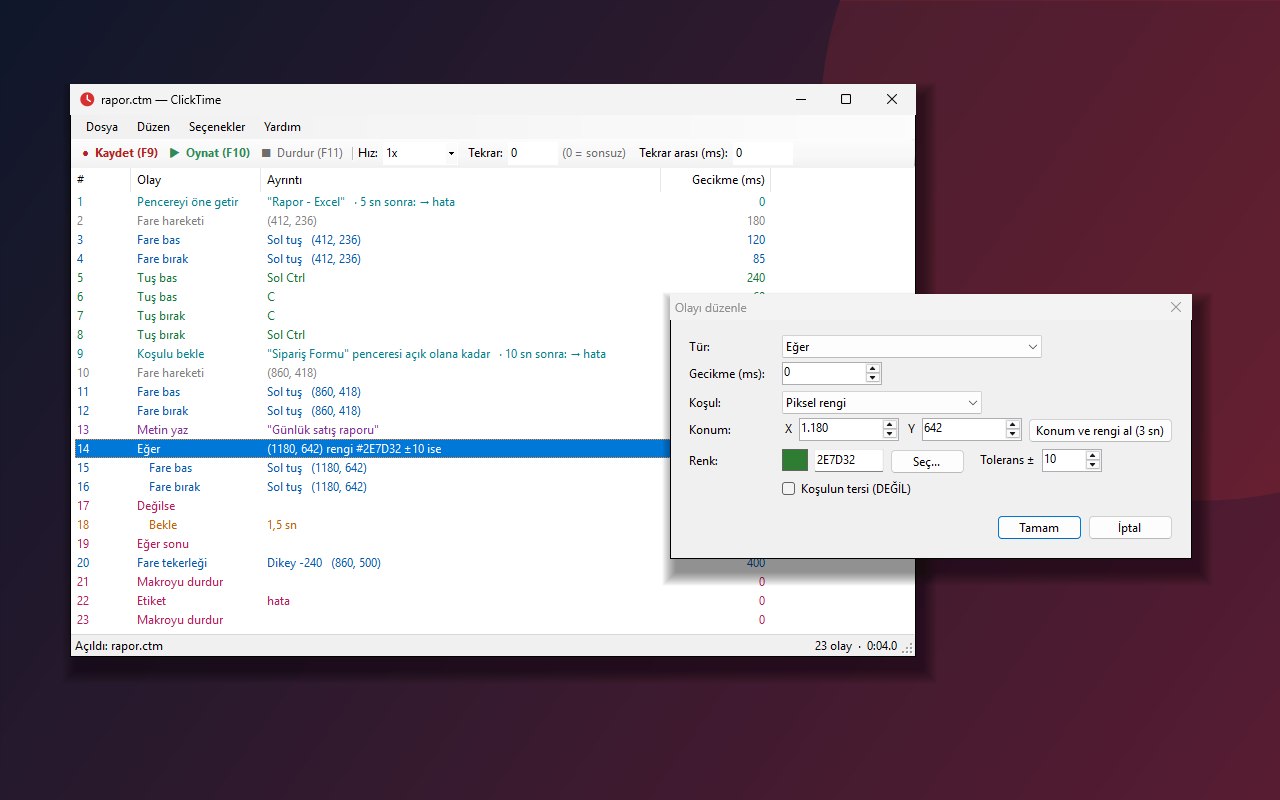Increase Gecikme value with the up arrow
The height and width of the screenshot is (800, 1280).
coord(873,368)
